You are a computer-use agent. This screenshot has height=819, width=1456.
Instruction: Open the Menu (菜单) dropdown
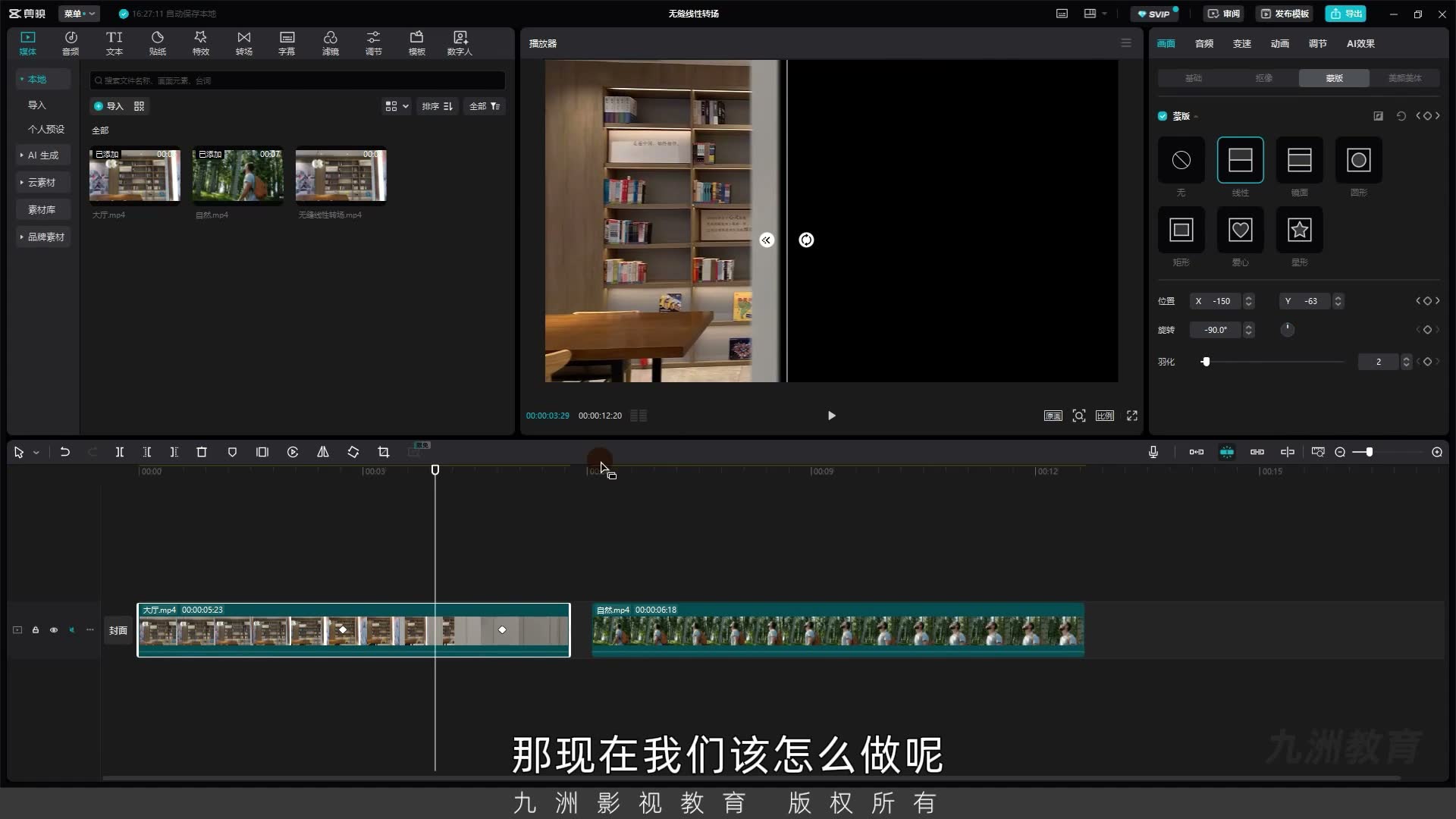[x=80, y=14]
